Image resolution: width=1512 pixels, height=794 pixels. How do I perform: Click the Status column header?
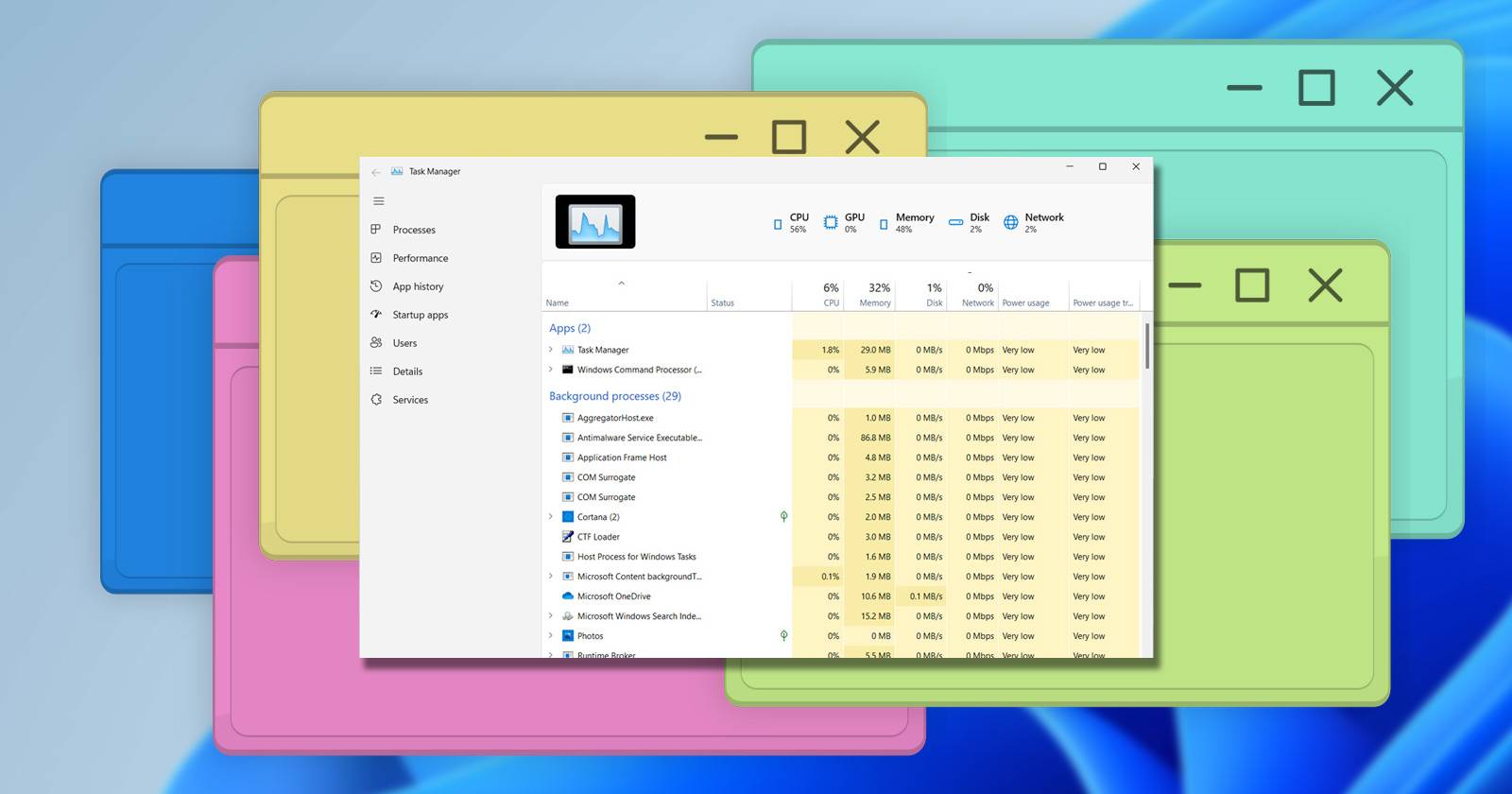749,295
